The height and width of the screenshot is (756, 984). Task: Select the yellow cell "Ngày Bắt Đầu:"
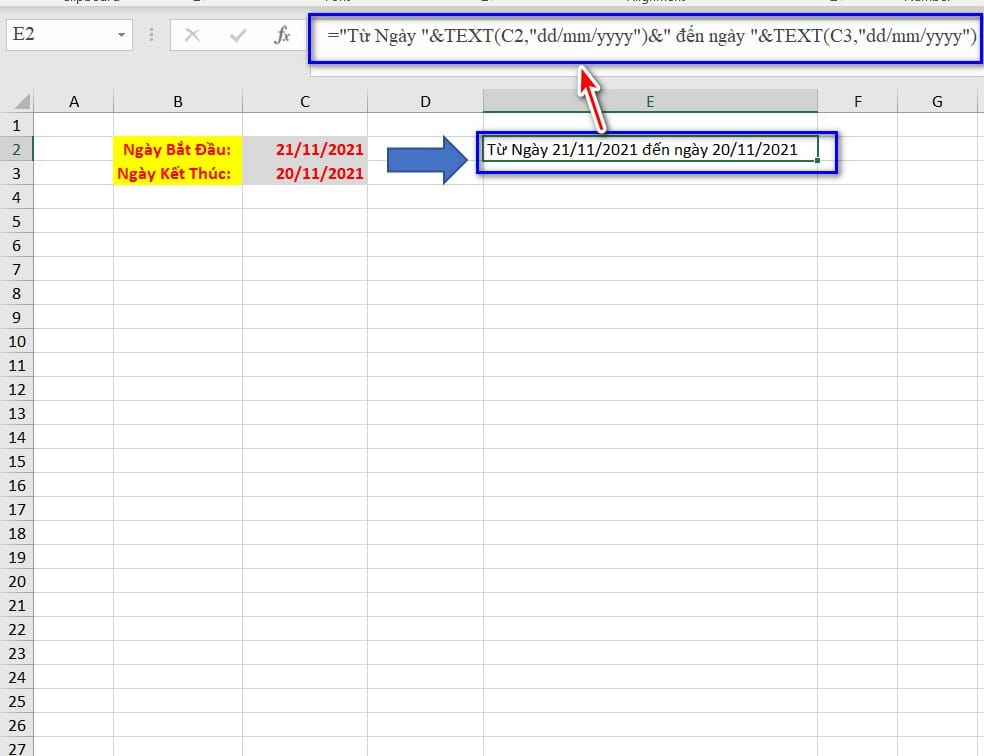(x=177, y=149)
